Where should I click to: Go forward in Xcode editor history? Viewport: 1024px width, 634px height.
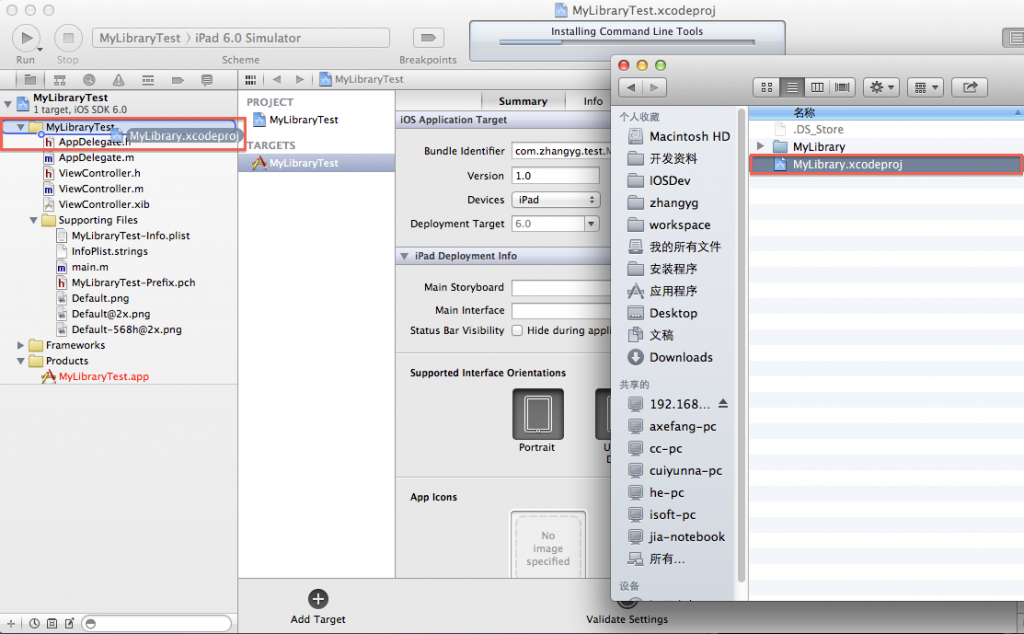click(x=300, y=80)
